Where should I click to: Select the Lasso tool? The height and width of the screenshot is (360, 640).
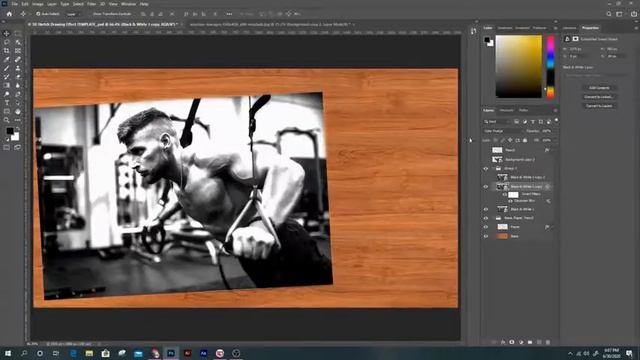click(7, 42)
